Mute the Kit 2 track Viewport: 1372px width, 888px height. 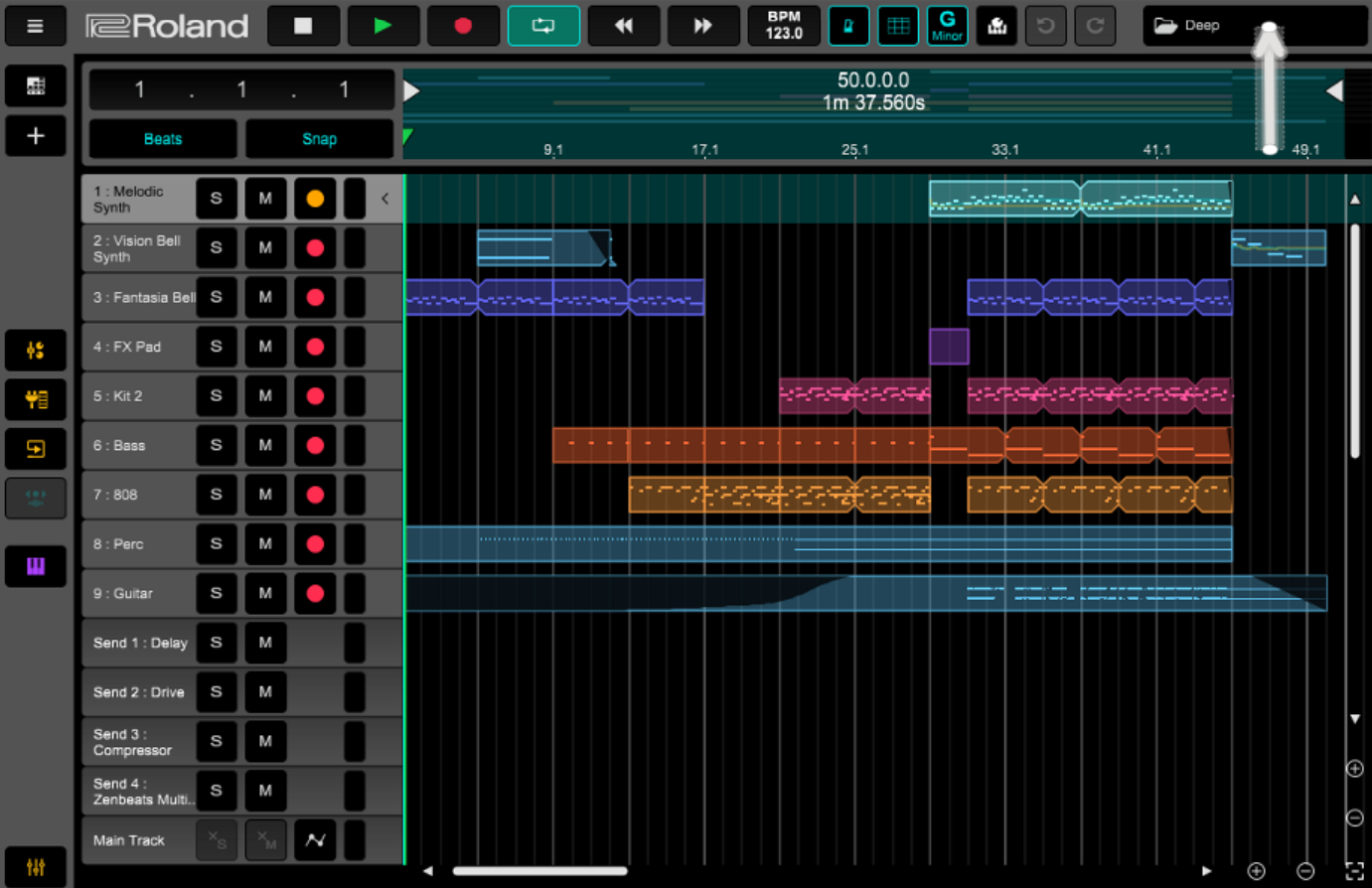265,395
